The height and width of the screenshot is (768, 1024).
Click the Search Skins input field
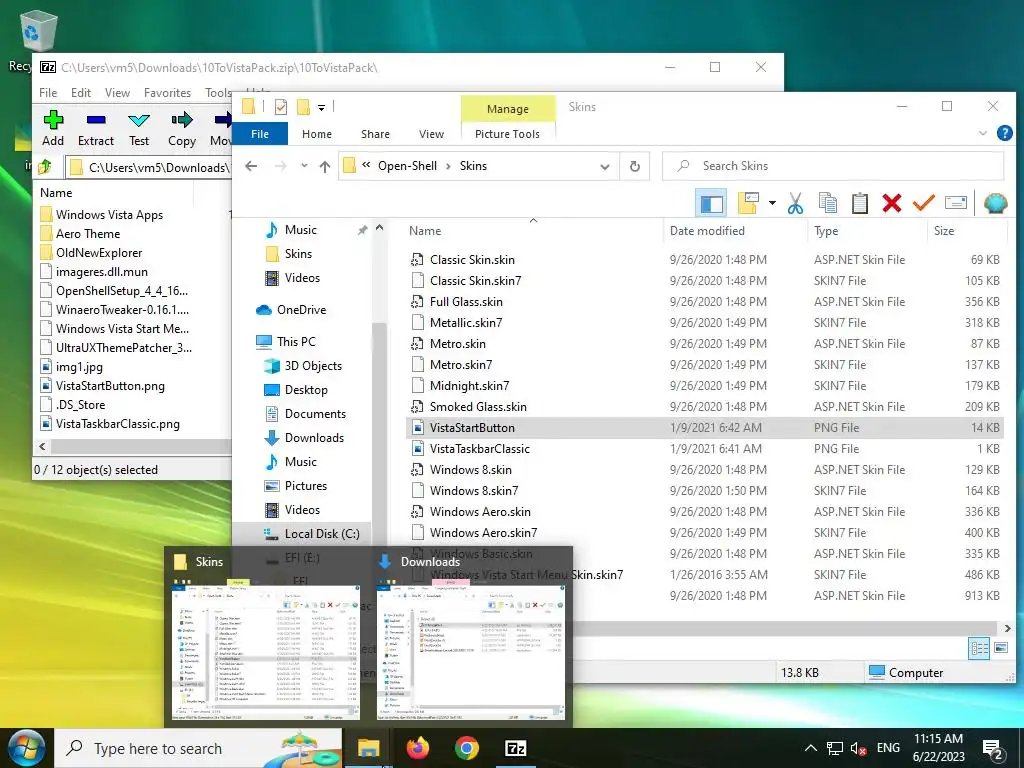coord(833,166)
